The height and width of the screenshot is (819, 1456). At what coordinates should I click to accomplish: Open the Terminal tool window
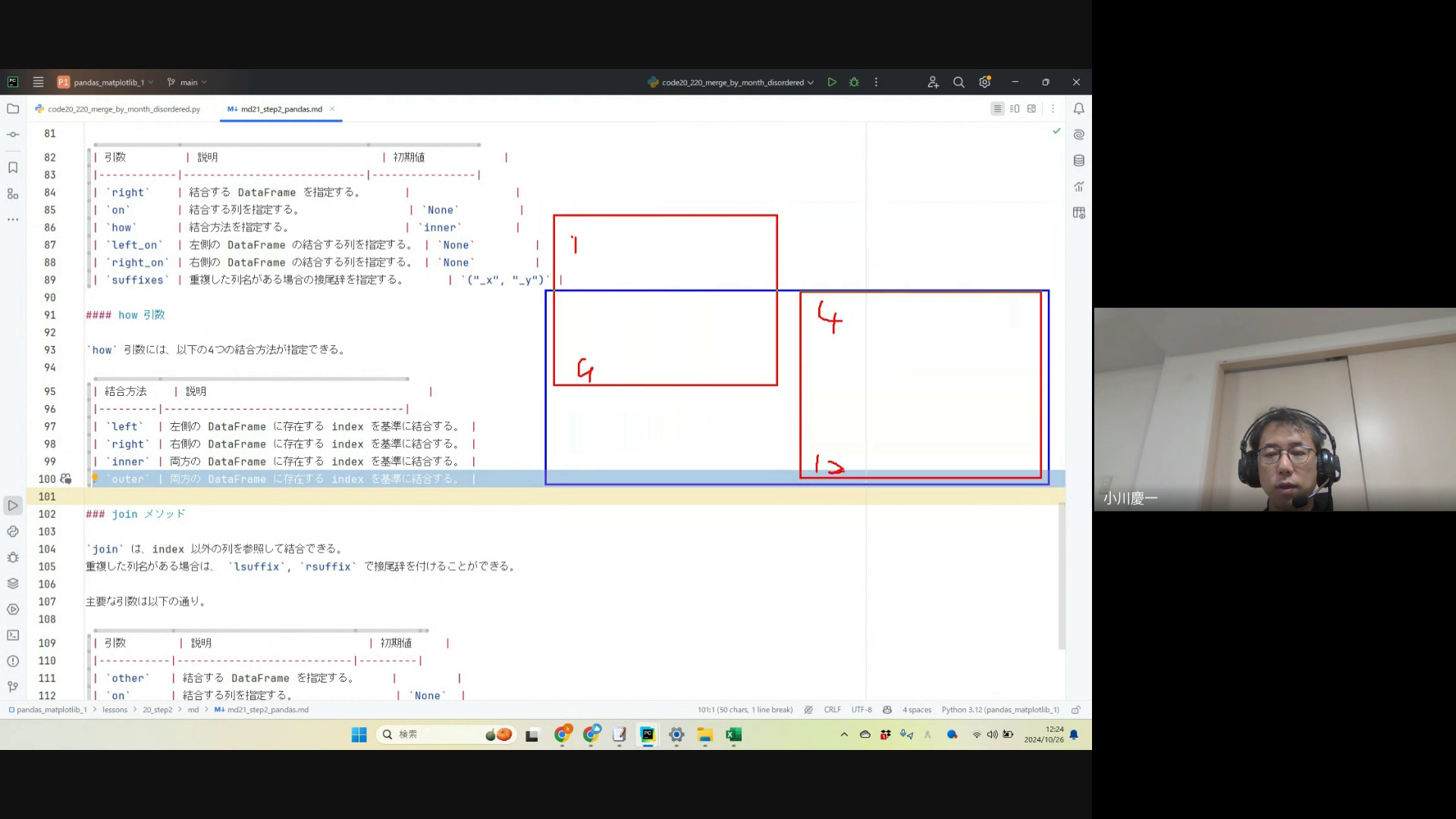click(x=13, y=635)
